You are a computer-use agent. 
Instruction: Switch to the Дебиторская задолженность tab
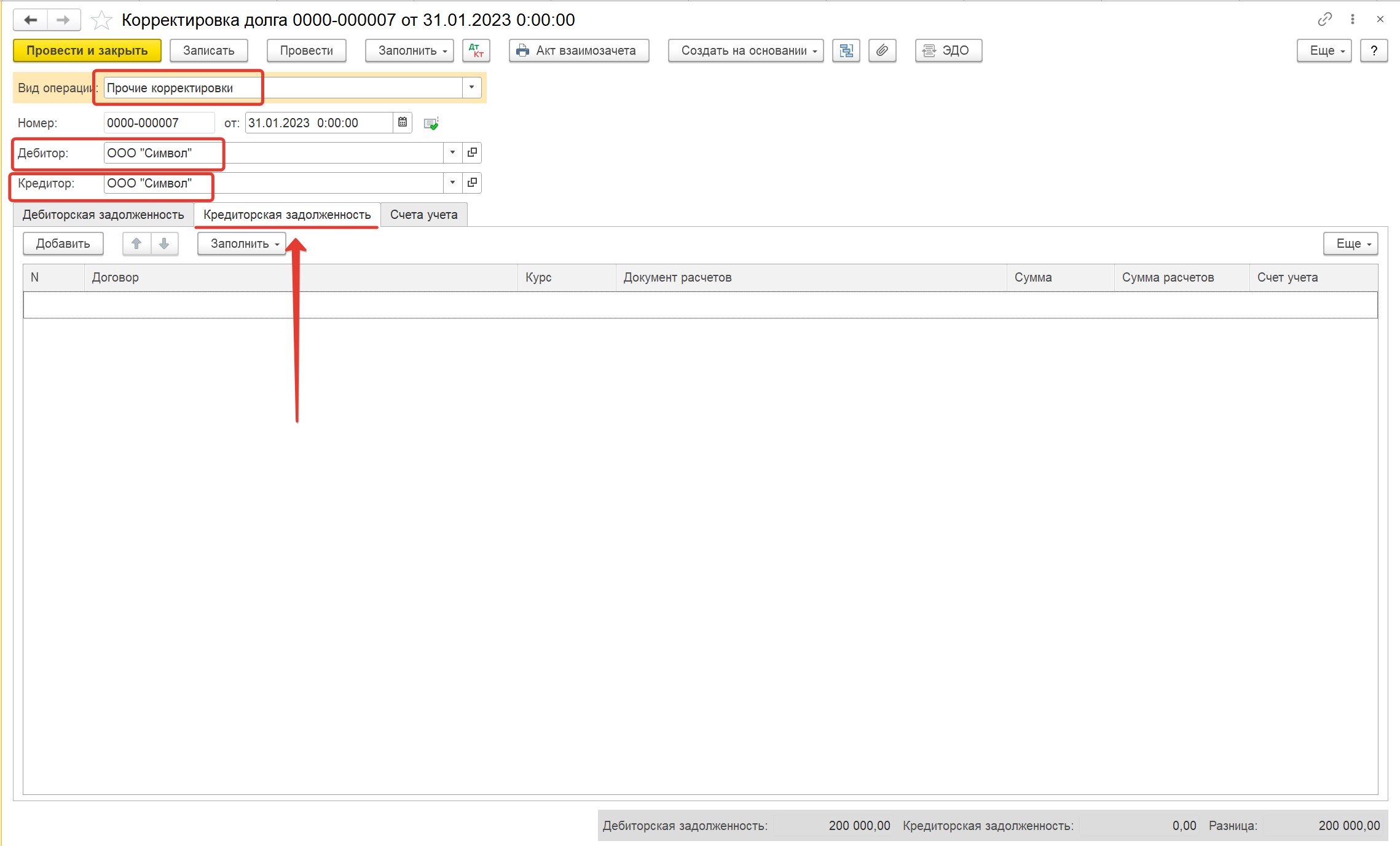(103, 215)
